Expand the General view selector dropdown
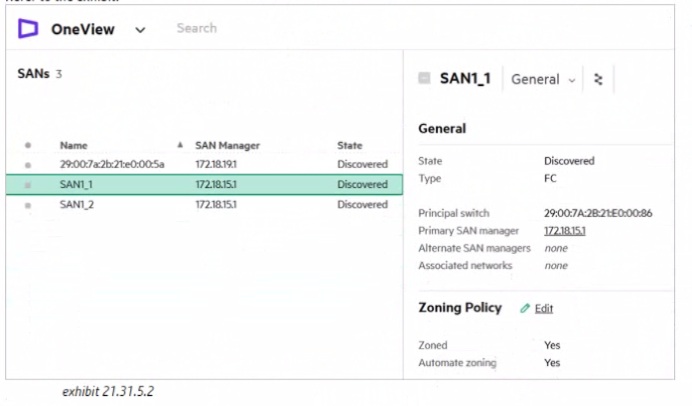 [x=543, y=80]
